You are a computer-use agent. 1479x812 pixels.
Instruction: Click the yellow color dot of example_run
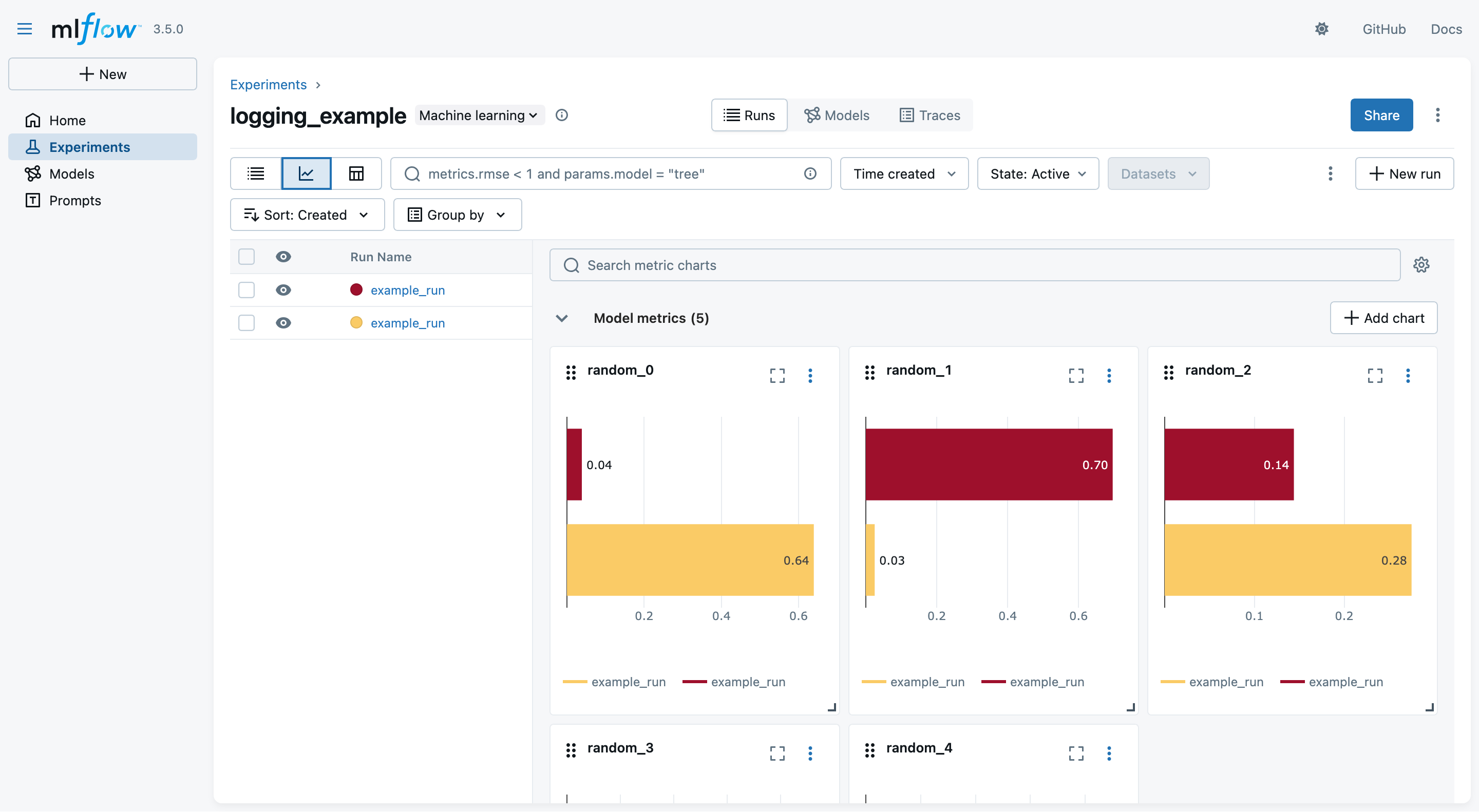click(x=356, y=322)
